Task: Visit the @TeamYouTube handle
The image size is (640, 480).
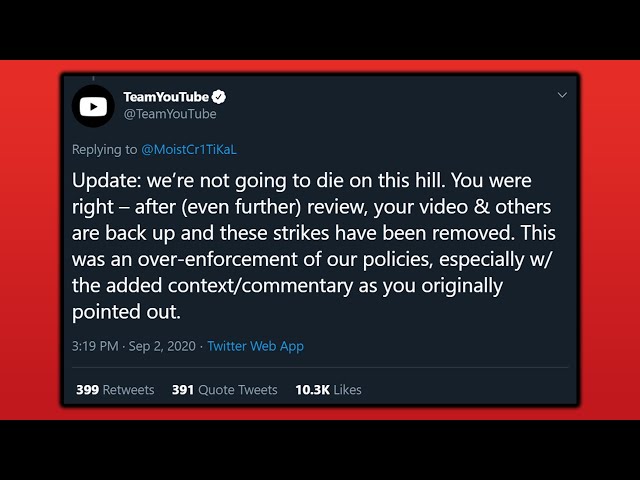Action: [x=170, y=114]
